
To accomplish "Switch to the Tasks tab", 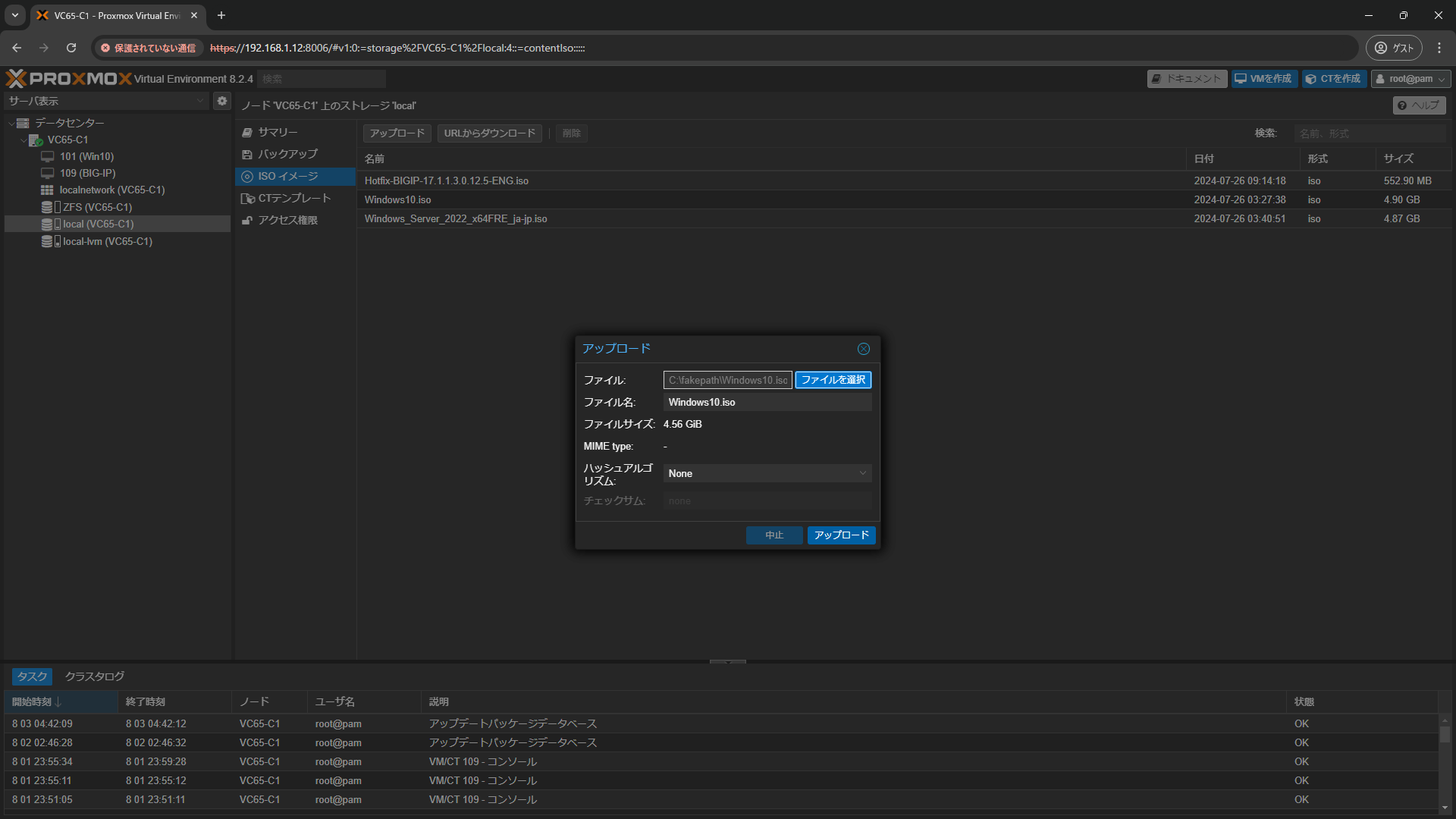I will 32,676.
